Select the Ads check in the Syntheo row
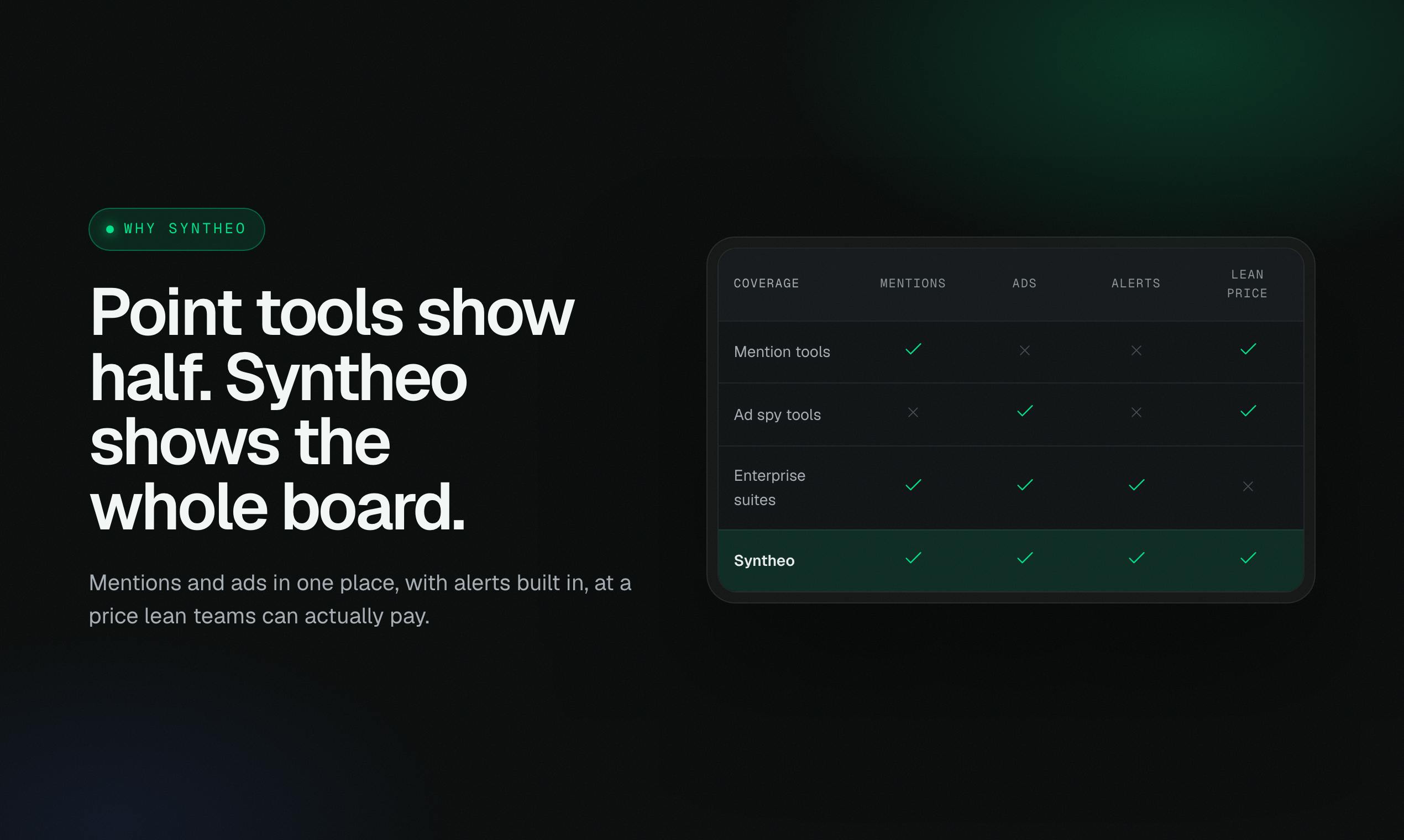Image resolution: width=1404 pixels, height=840 pixels. point(1025,558)
